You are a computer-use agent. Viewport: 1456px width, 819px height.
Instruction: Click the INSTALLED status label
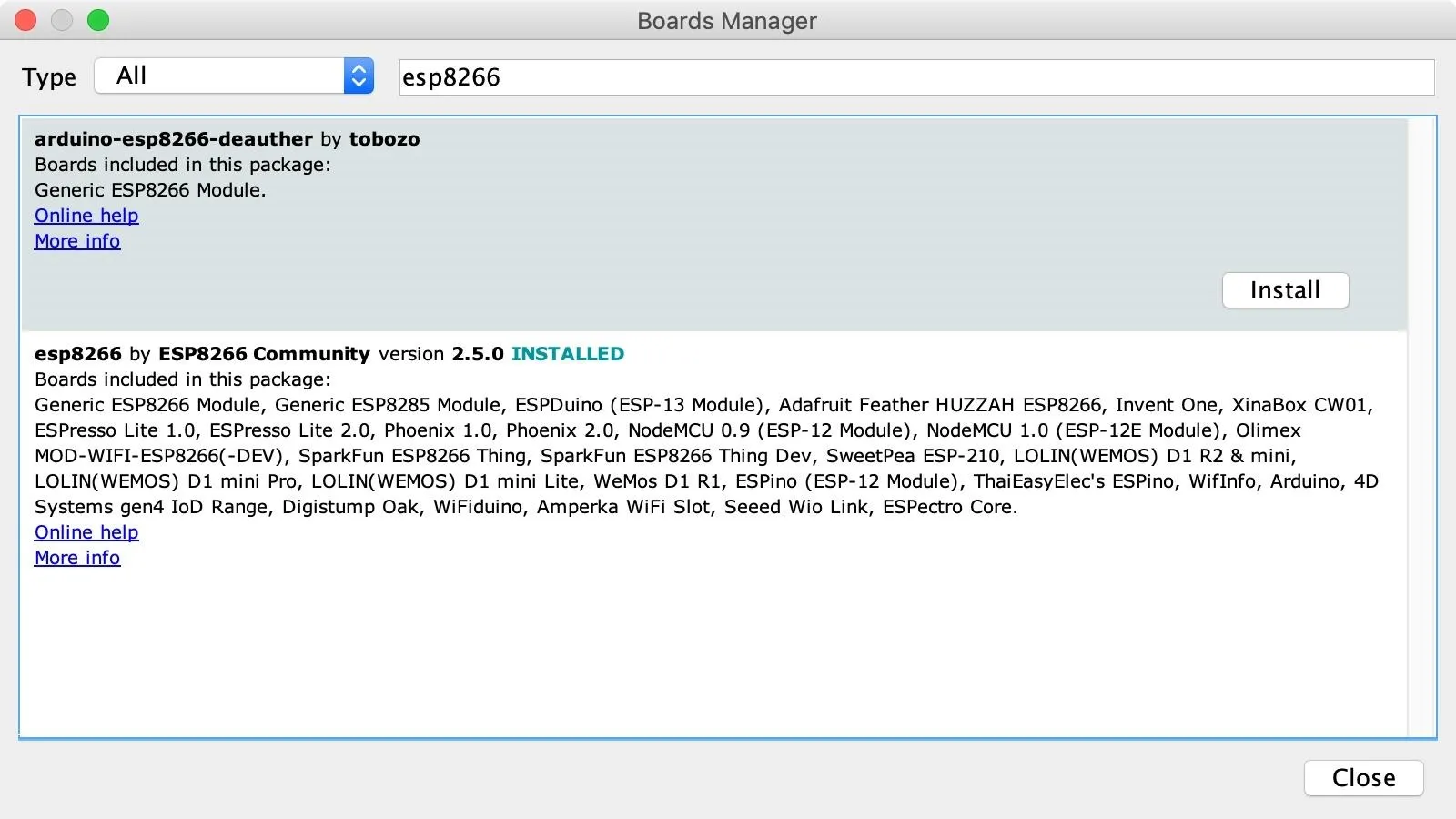[568, 354]
